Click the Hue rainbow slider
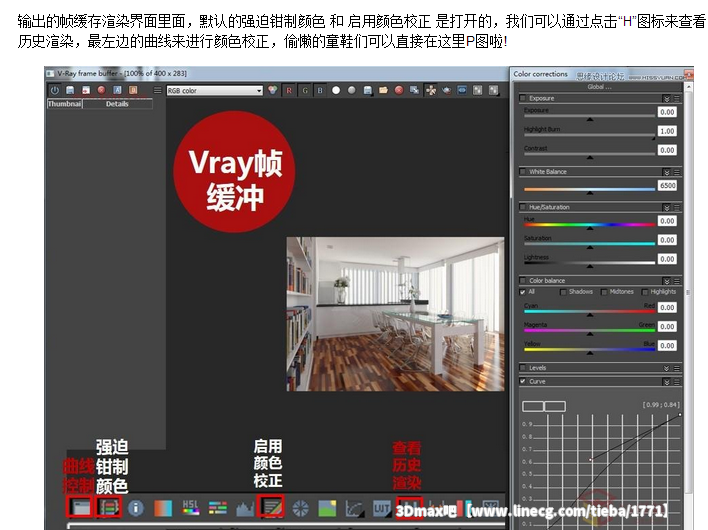 pyautogui.click(x=589, y=225)
